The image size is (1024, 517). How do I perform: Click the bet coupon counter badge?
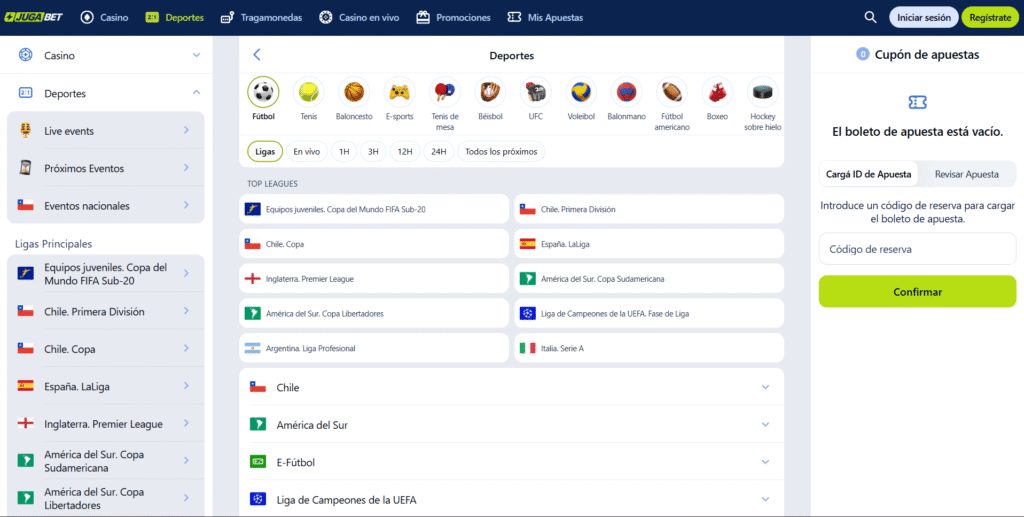pyautogui.click(x=862, y=55)
